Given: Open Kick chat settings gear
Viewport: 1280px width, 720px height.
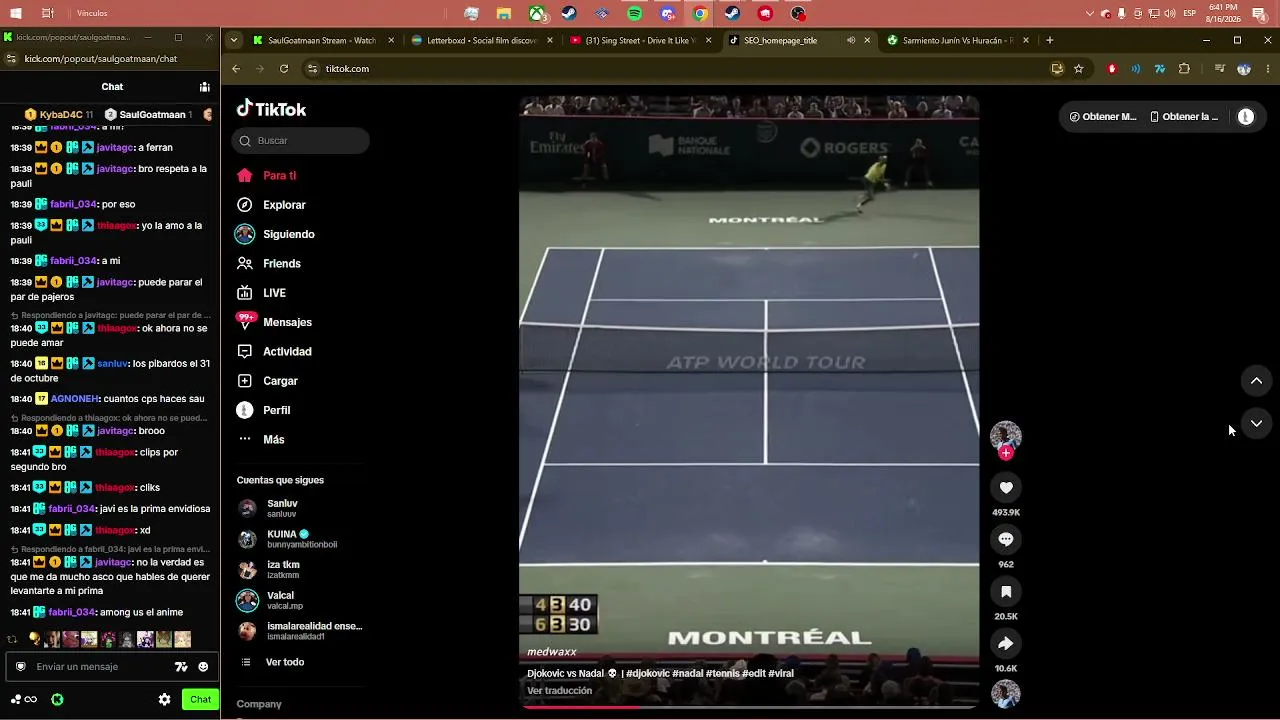Looking at the screenshot, I should click(164, 700).
